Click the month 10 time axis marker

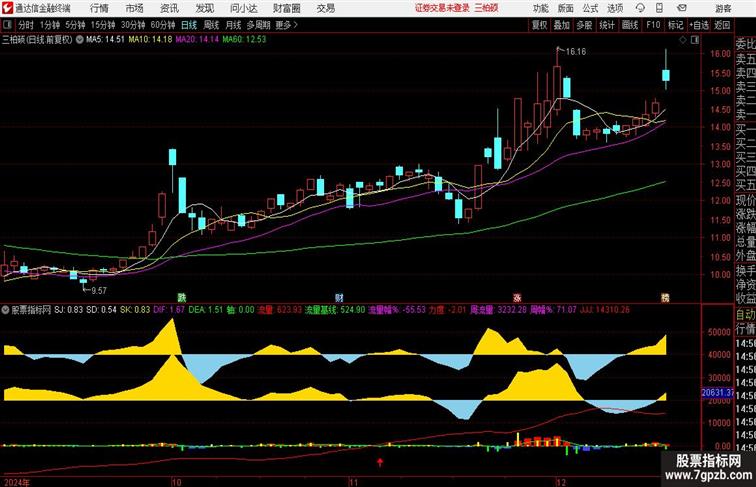point(176,482)
